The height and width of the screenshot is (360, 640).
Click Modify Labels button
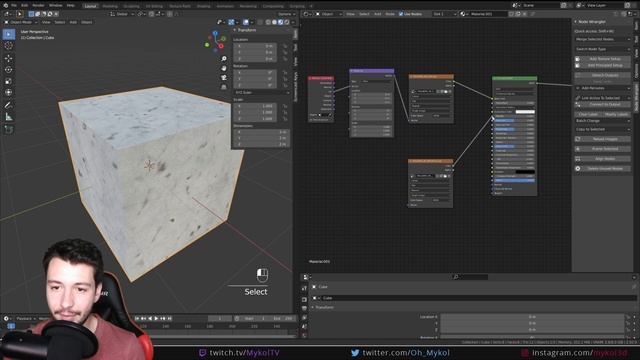click(x=617, y=114)
